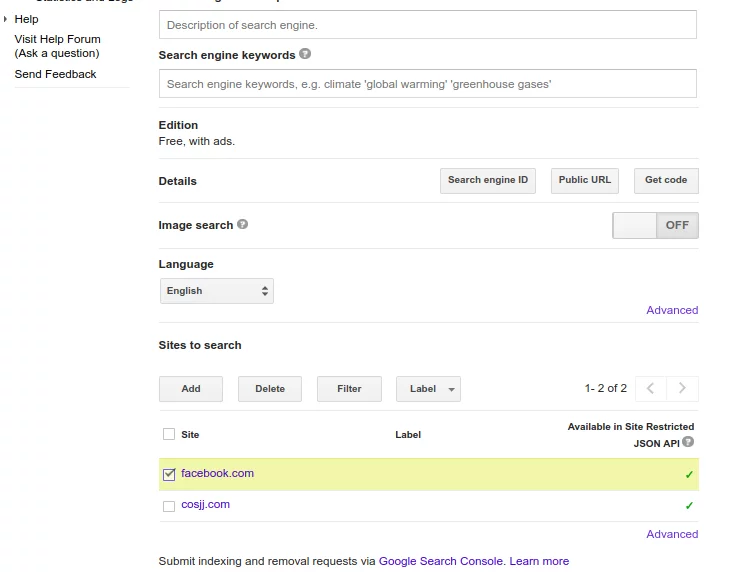Screen dimensions: 752x572
Task: Click help icon beside Image search
Action: [x=243, y=225]
